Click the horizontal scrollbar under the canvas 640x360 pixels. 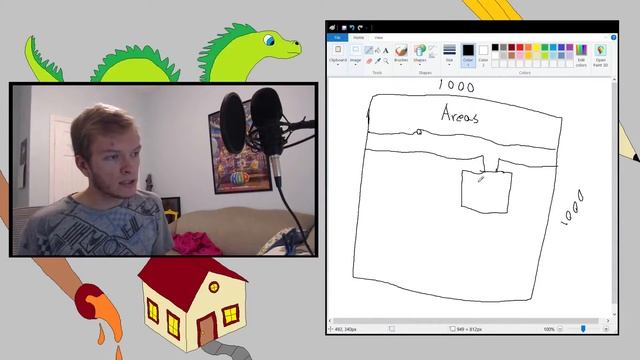[x=465, y=321]
